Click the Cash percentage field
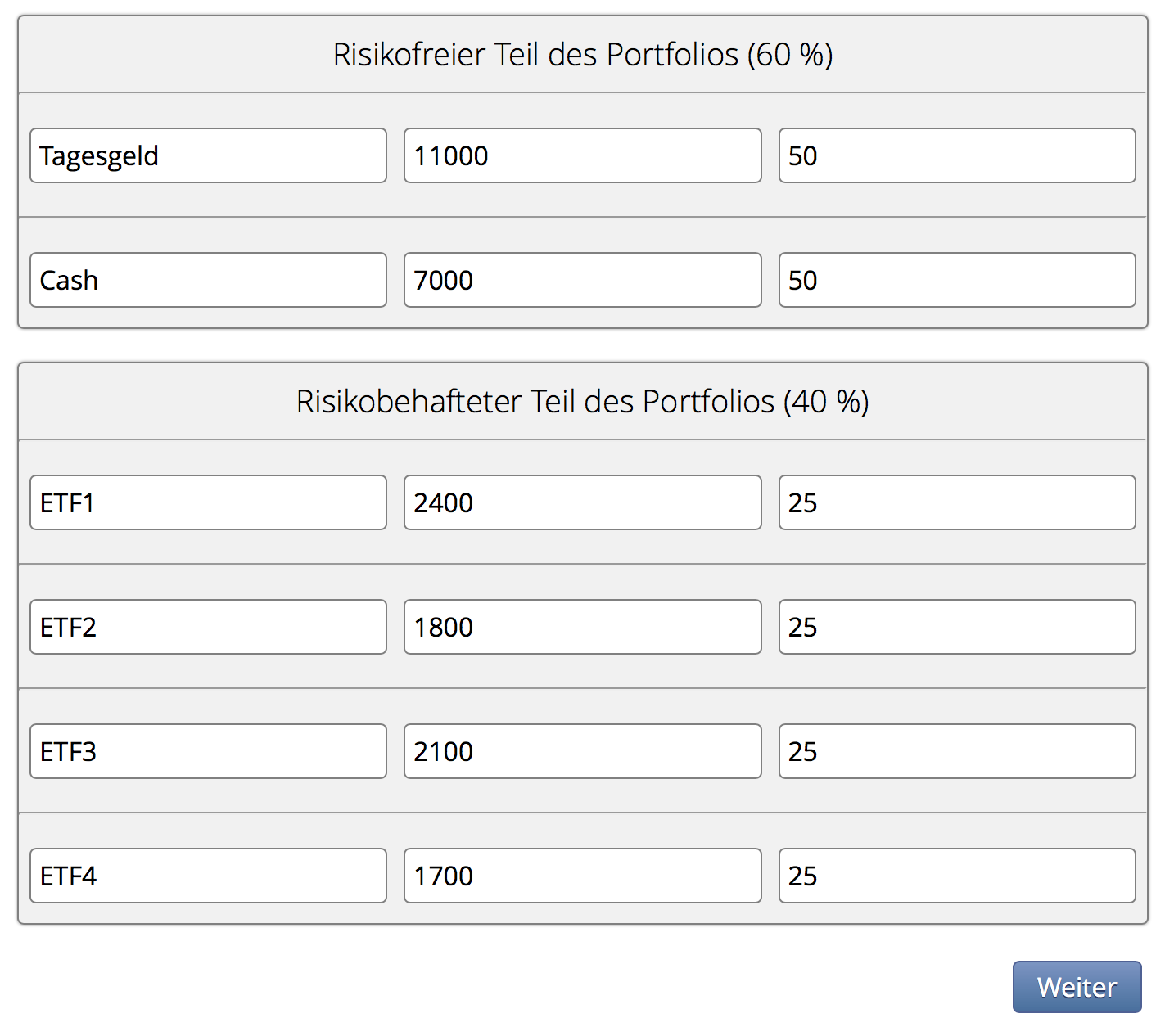This screenshot has width=1174, height=1036. (956, 280)
